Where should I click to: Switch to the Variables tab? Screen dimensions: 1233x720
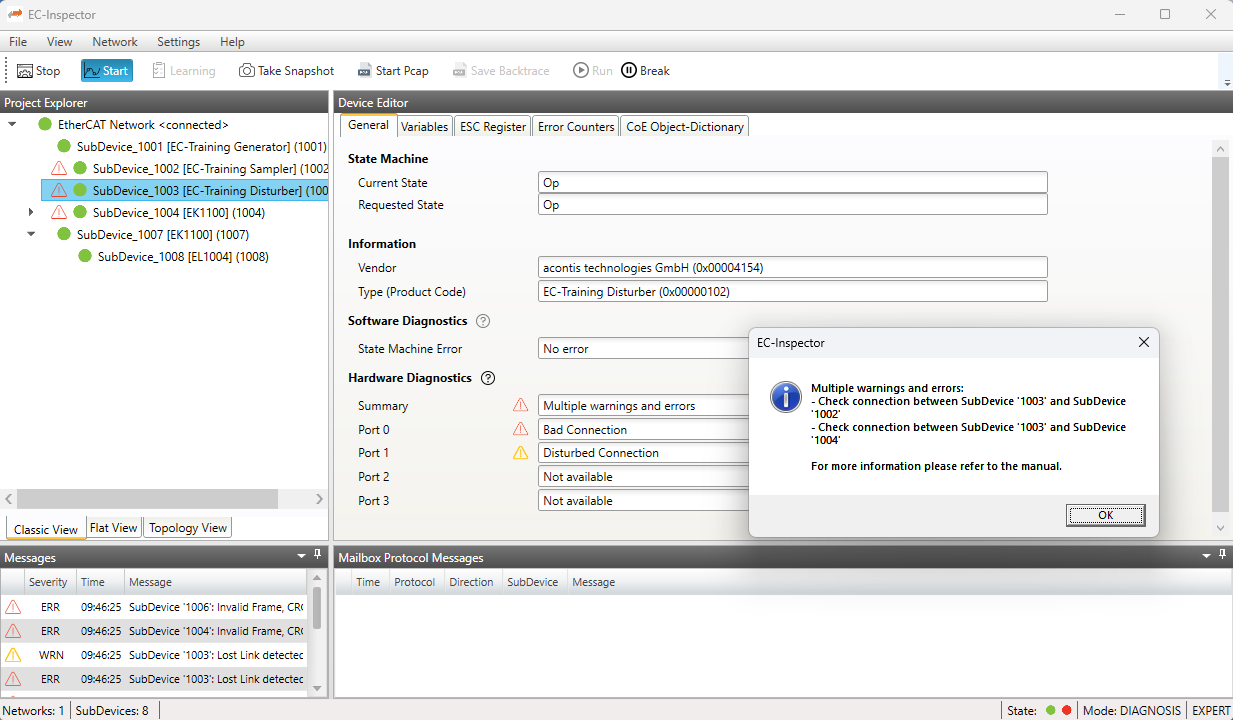pyautogui.click(x=424, y=127)
